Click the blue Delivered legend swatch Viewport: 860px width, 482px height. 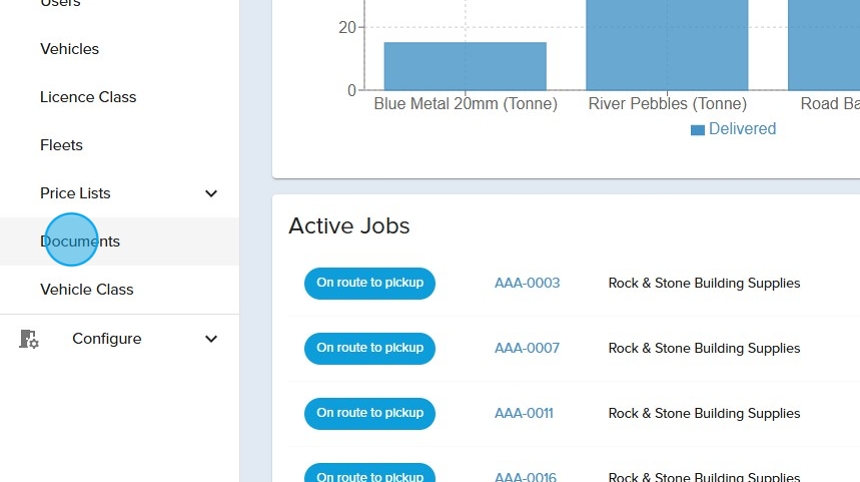(x=698, y=130)
